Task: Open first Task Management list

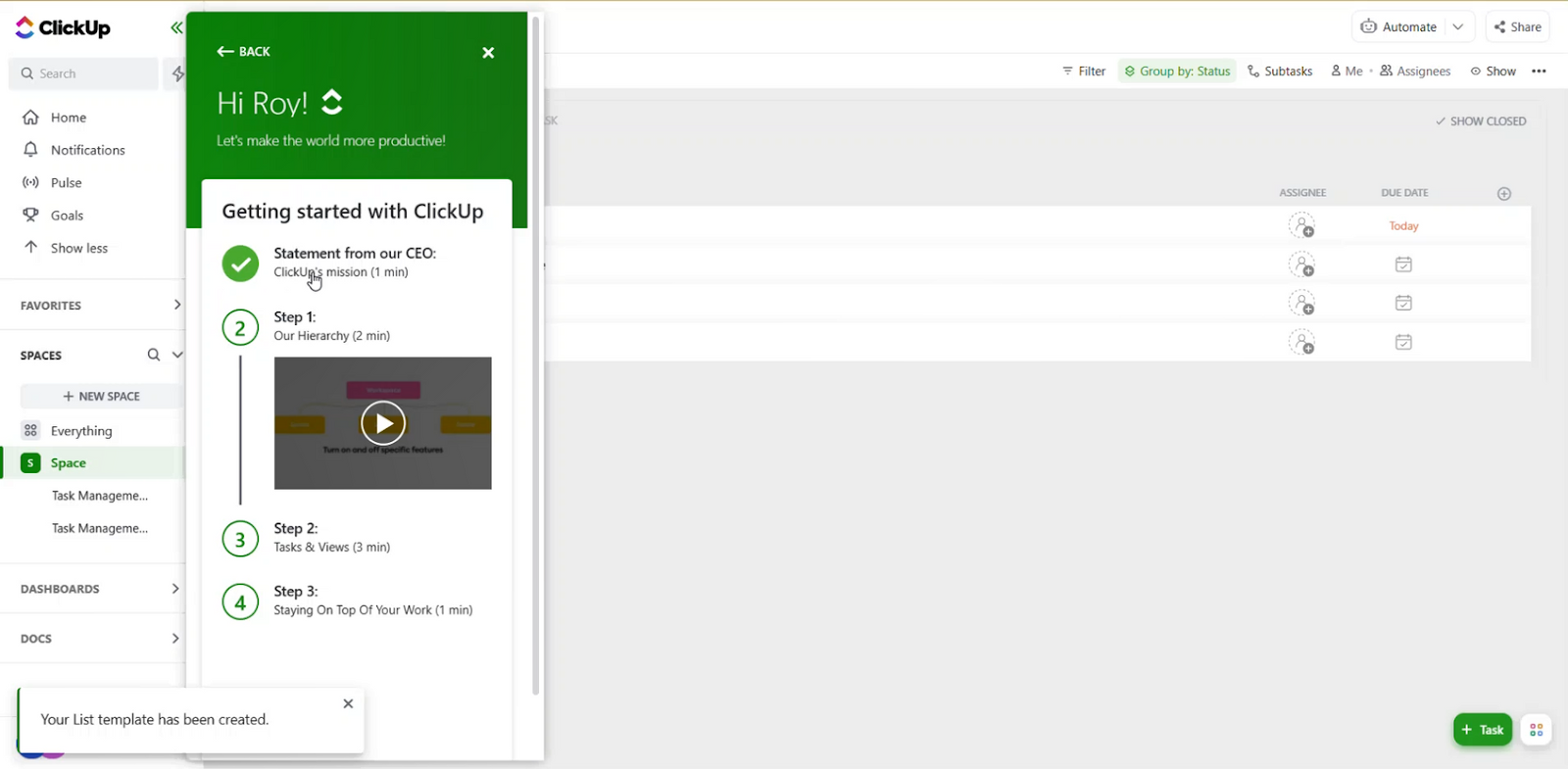Action: (x=100, y=496)
